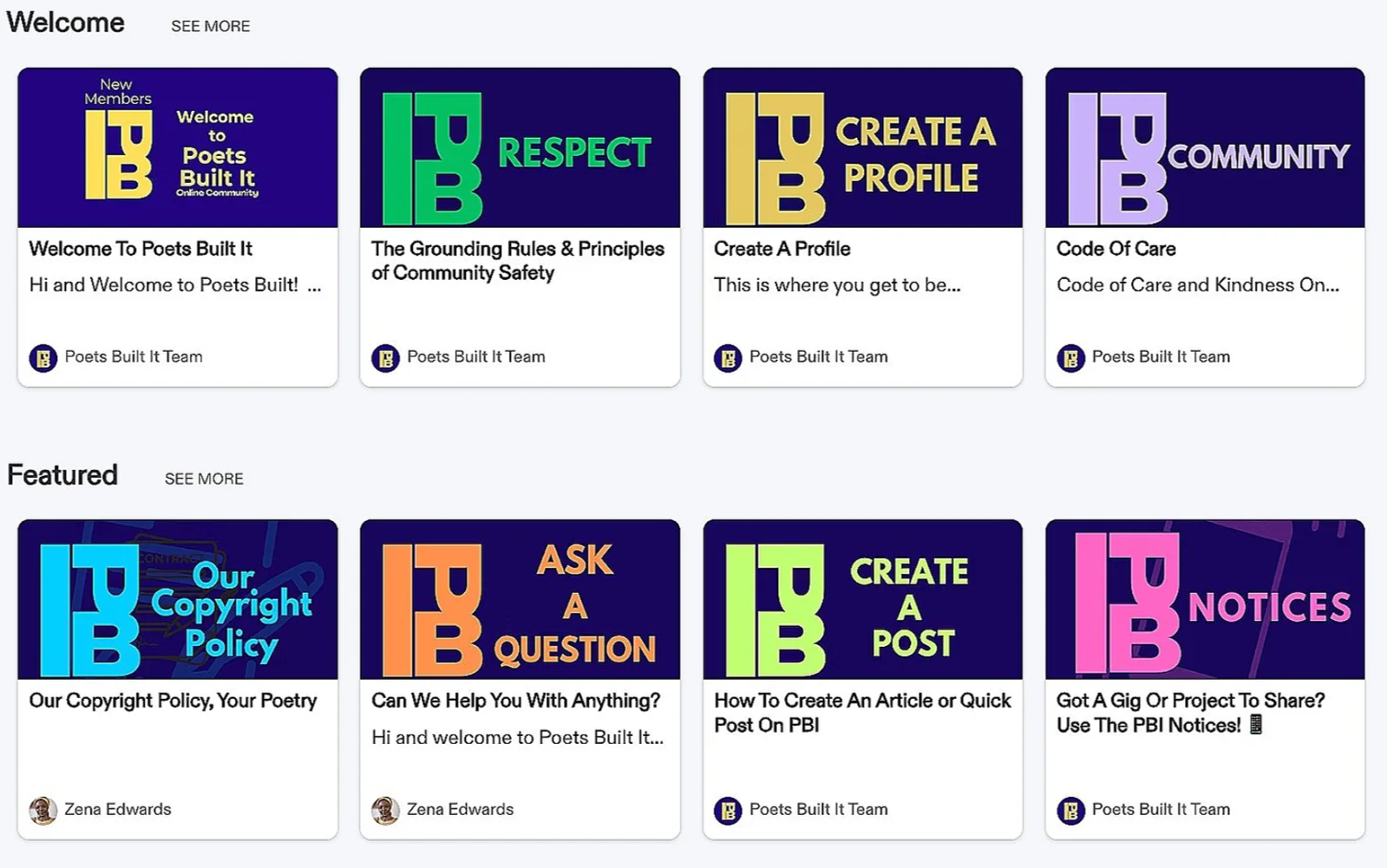
Task: Open 'How To Create An Article' post title
Action: 862,713
